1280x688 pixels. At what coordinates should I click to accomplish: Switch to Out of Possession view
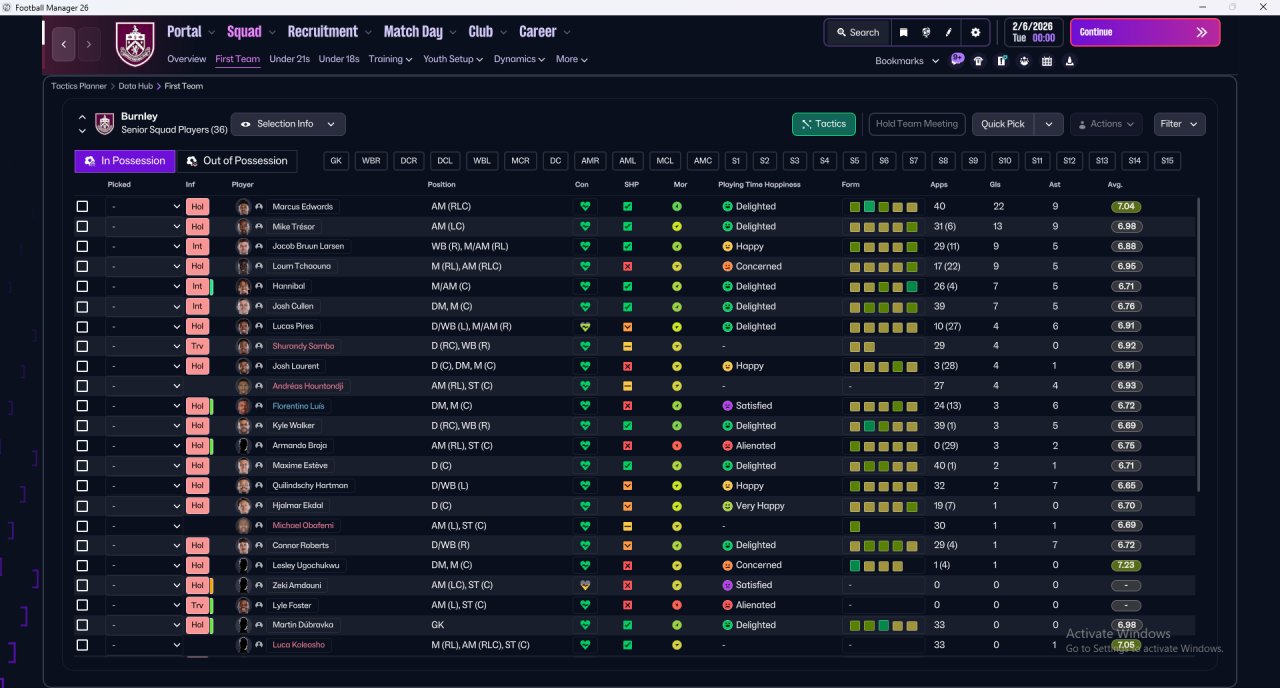(x=237, y=161)
